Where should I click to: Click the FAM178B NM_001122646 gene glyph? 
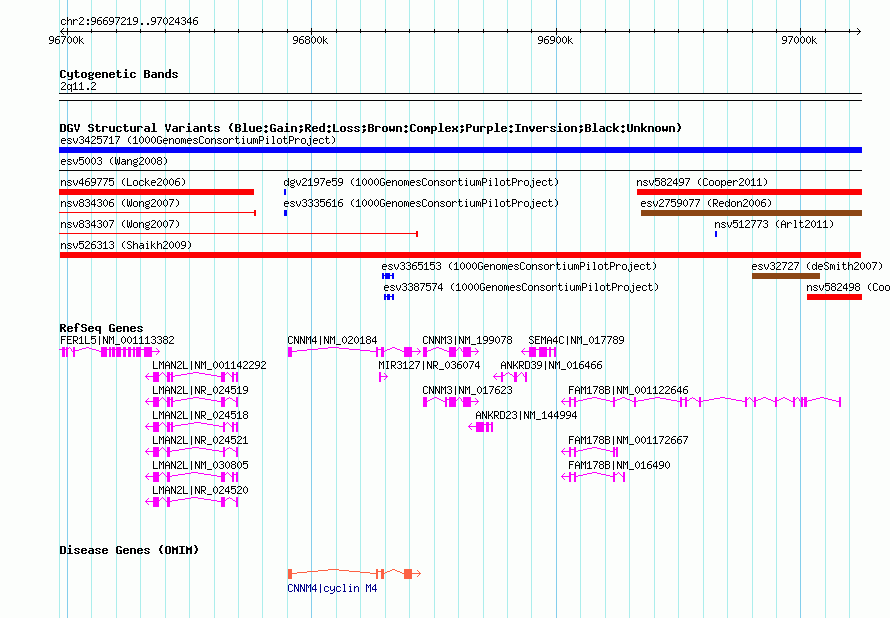click(701, 402)
